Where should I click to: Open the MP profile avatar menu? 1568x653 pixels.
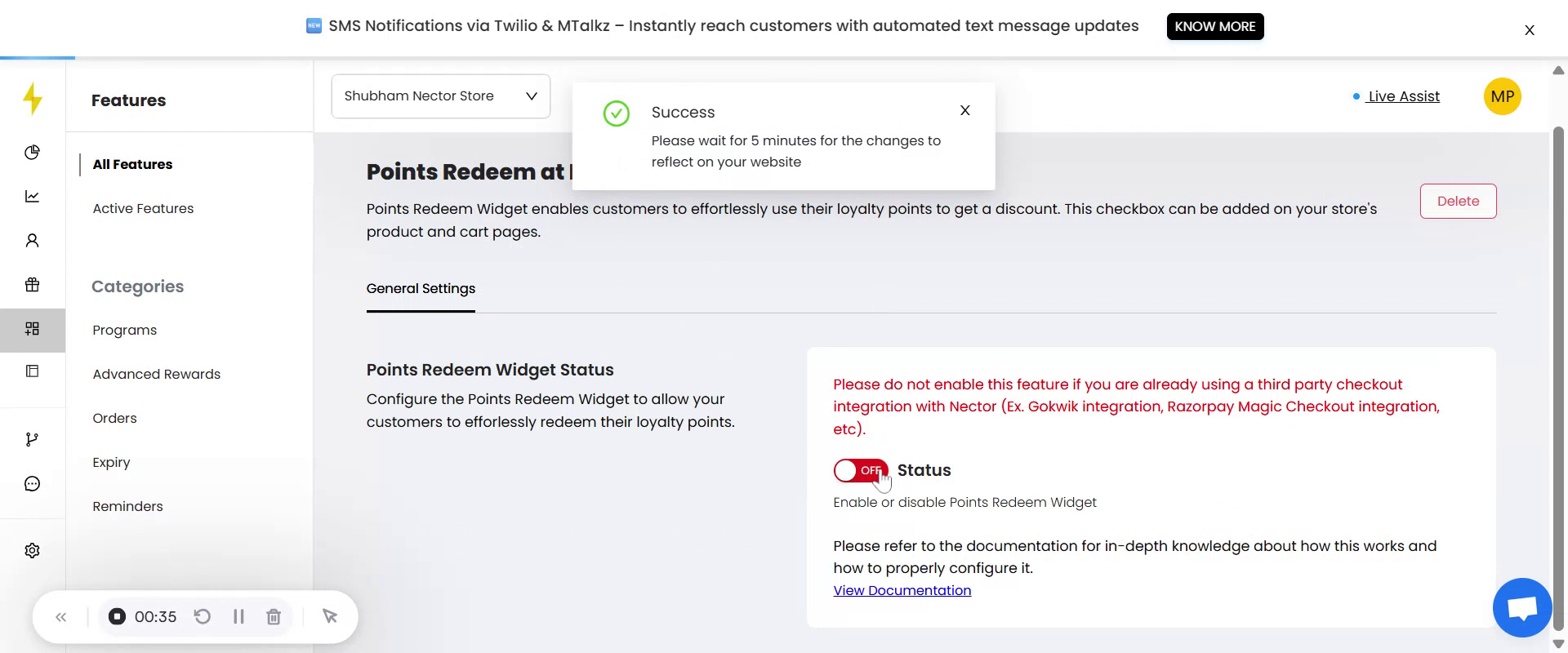(x=1502, y=96)
